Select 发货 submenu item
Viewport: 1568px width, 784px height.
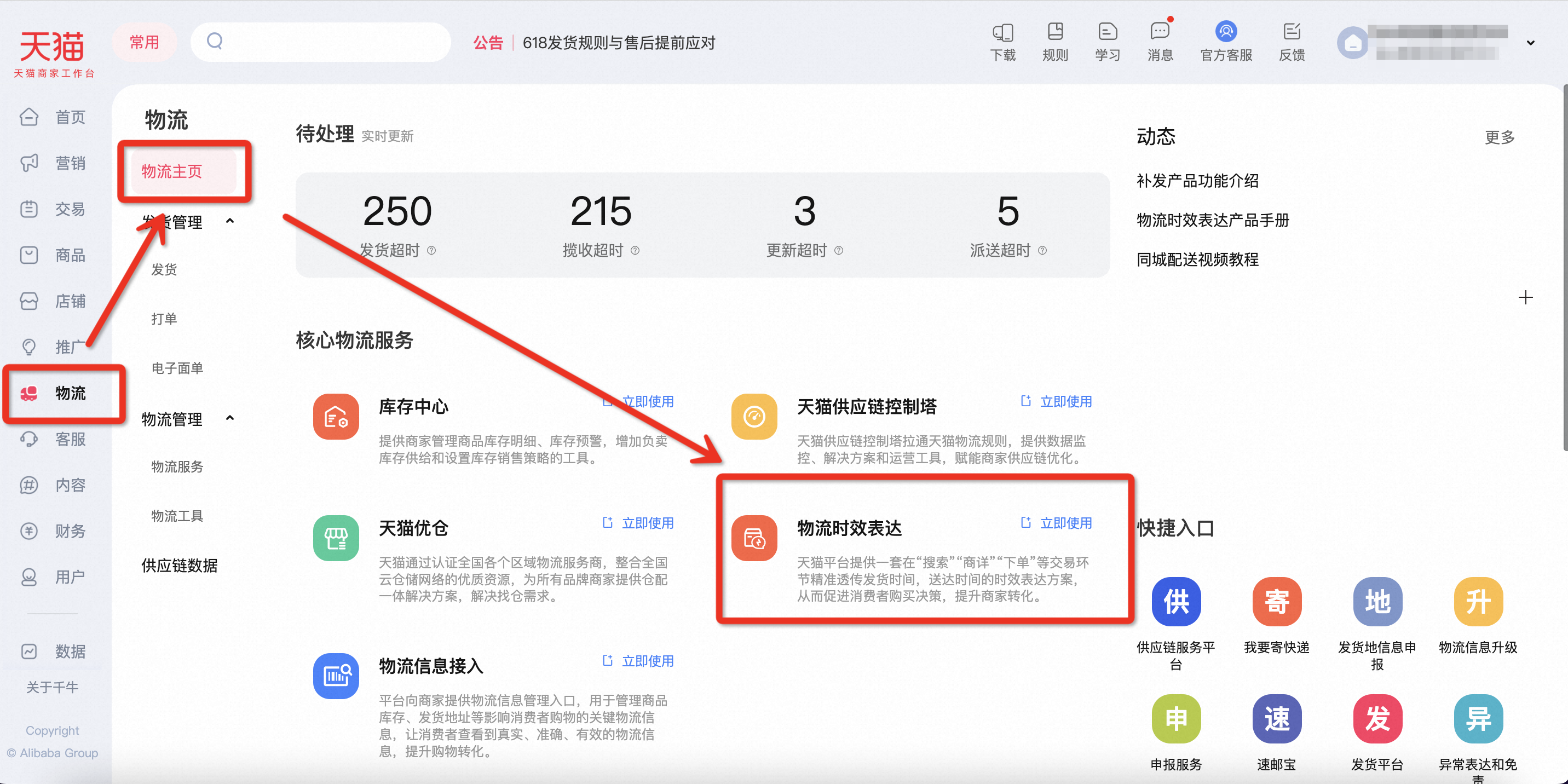(164, 270)
